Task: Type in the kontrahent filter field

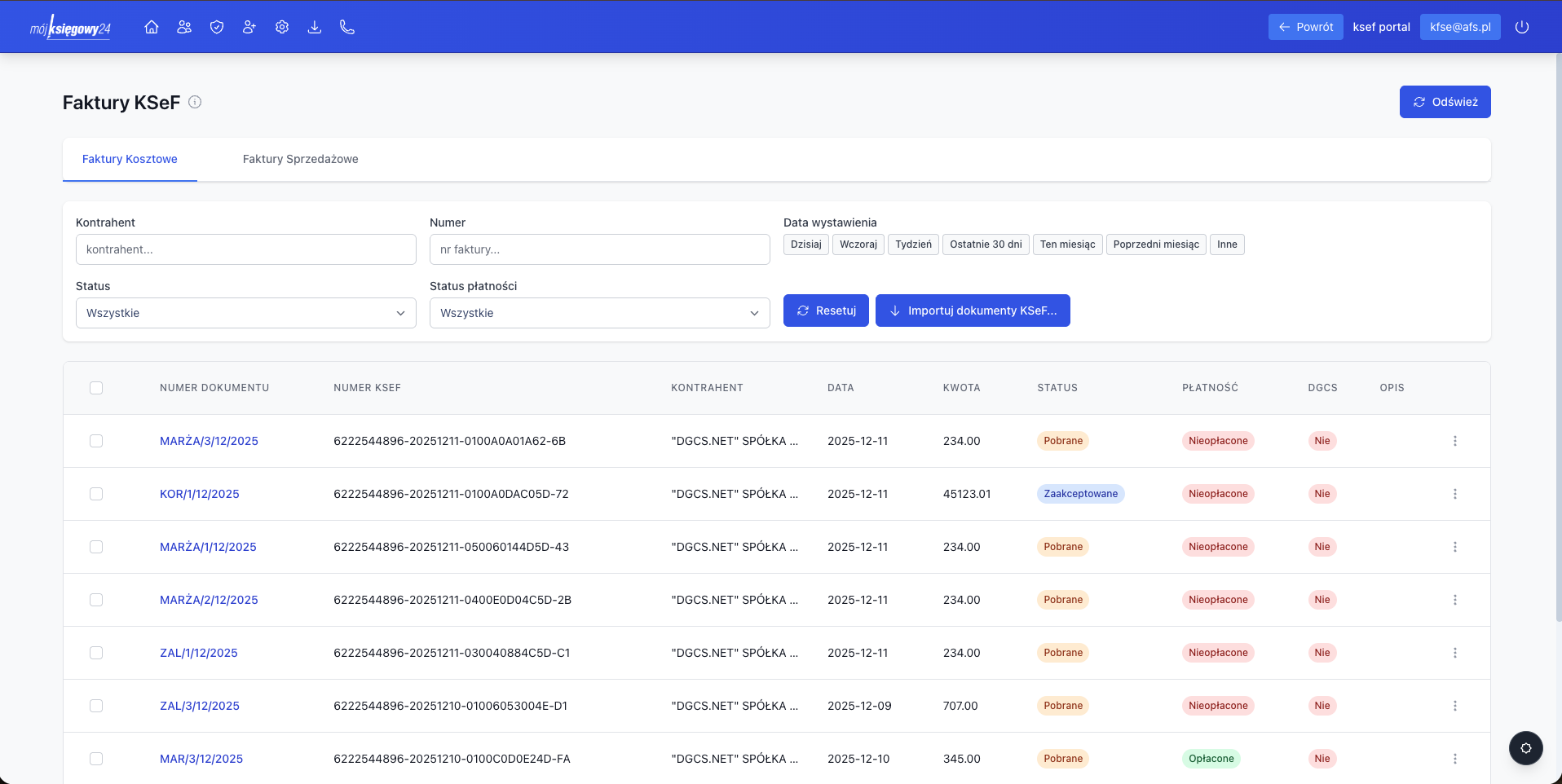Action: 245,249
